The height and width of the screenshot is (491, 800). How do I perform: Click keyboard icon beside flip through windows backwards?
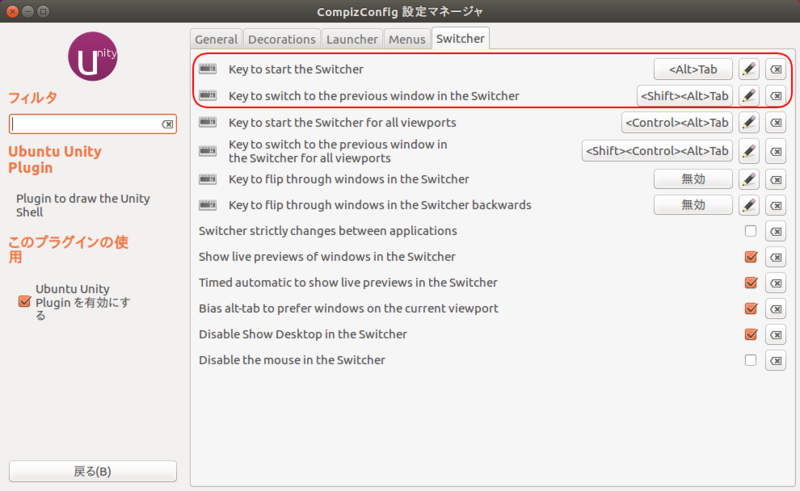[x=208, y=205]
